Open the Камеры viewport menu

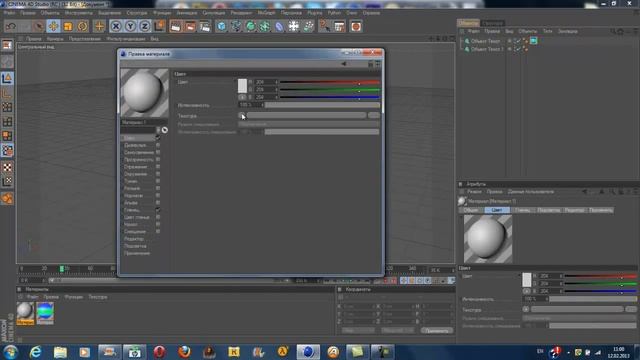click(x=55, y=39)
